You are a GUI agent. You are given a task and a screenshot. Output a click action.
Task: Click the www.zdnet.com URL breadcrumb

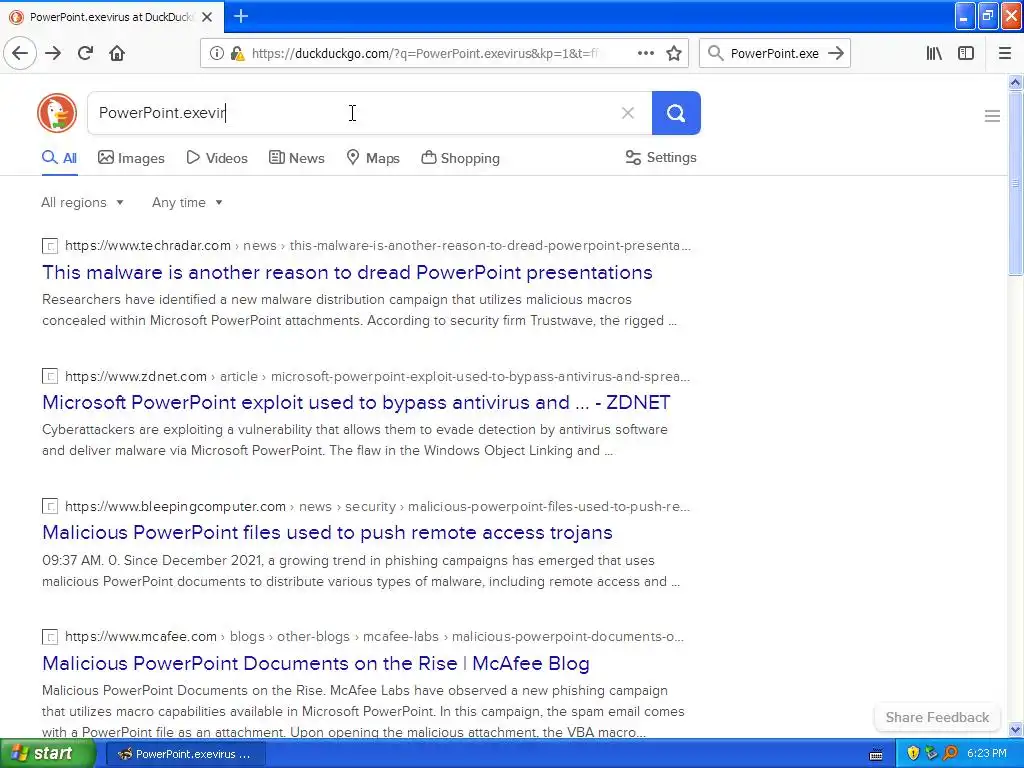coord(136,376)
